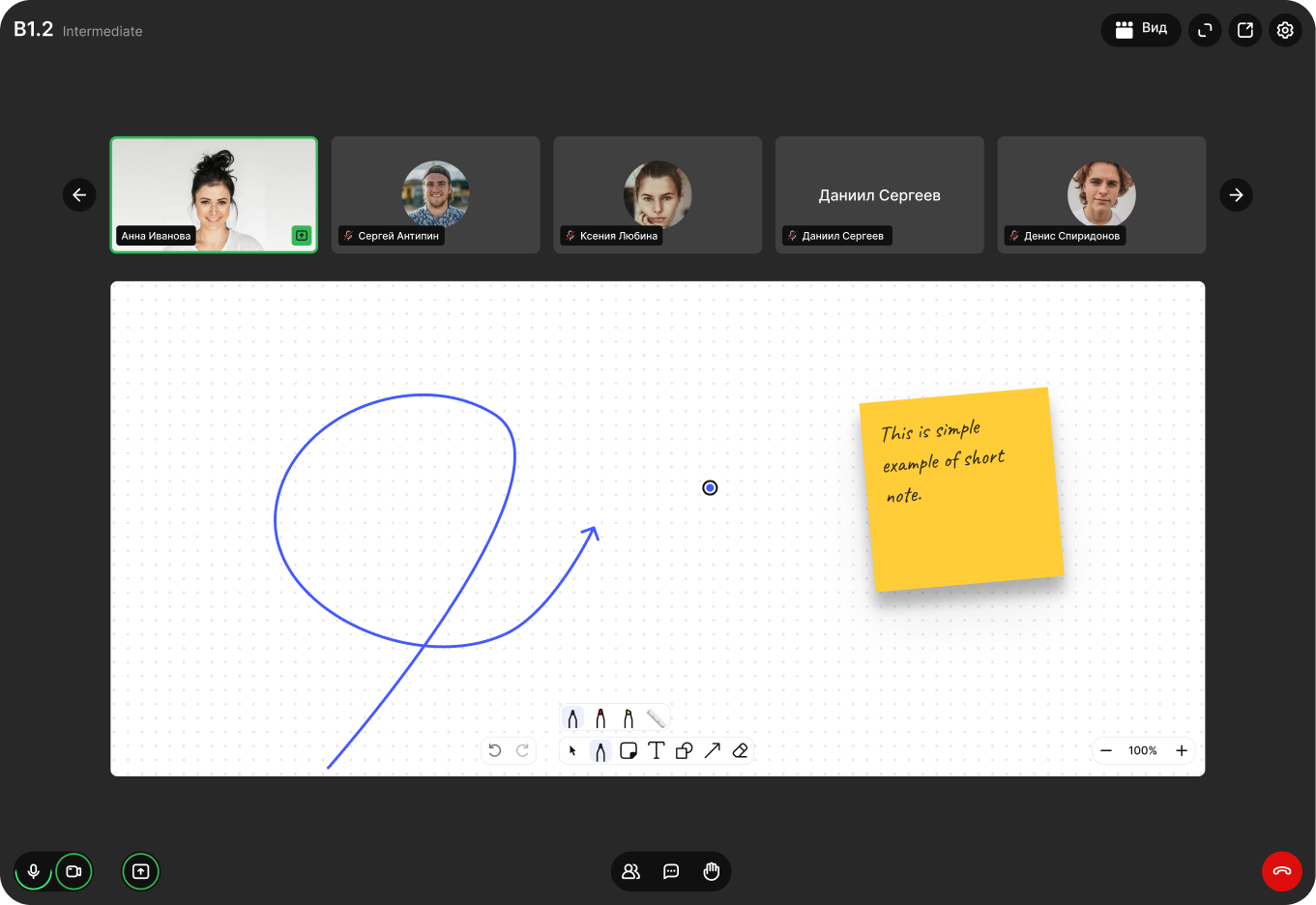This screenshot has height=905, width=1316.
Task: Click the Денис Спиридонов name label
Action: 1066,236
